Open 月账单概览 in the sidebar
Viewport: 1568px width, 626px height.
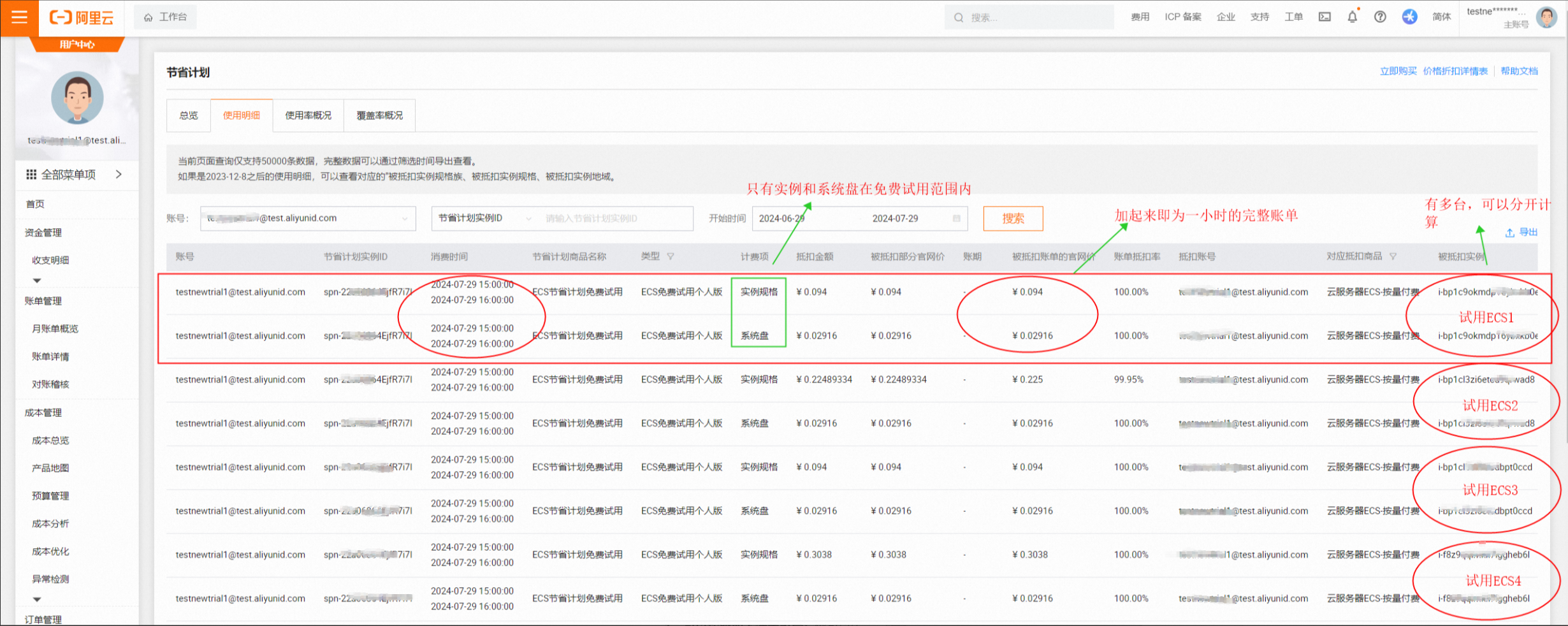(x=55, y=329)
